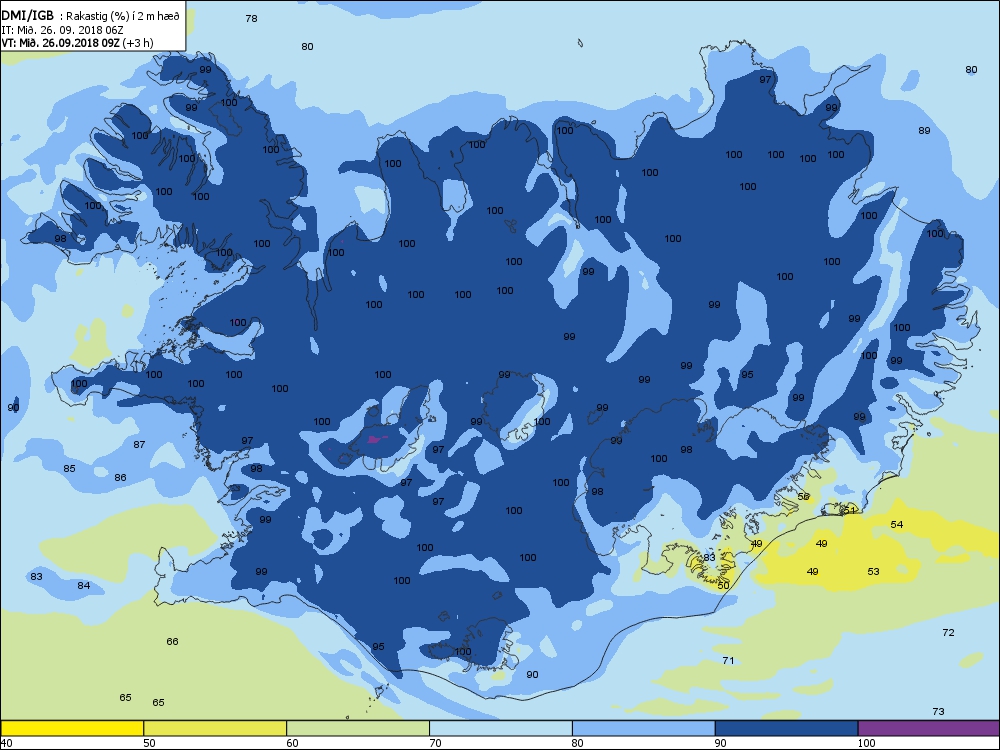Click the 73 value in the bottom-right corner

pos(938,711)
